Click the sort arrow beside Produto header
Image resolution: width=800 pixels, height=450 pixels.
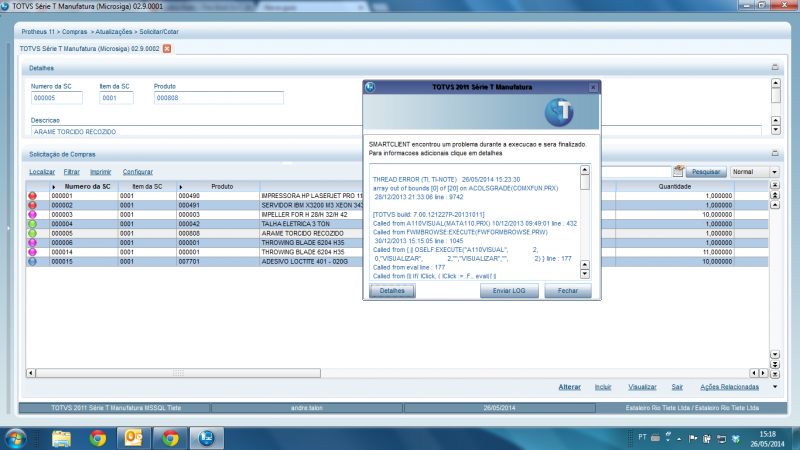pos(181,187)
